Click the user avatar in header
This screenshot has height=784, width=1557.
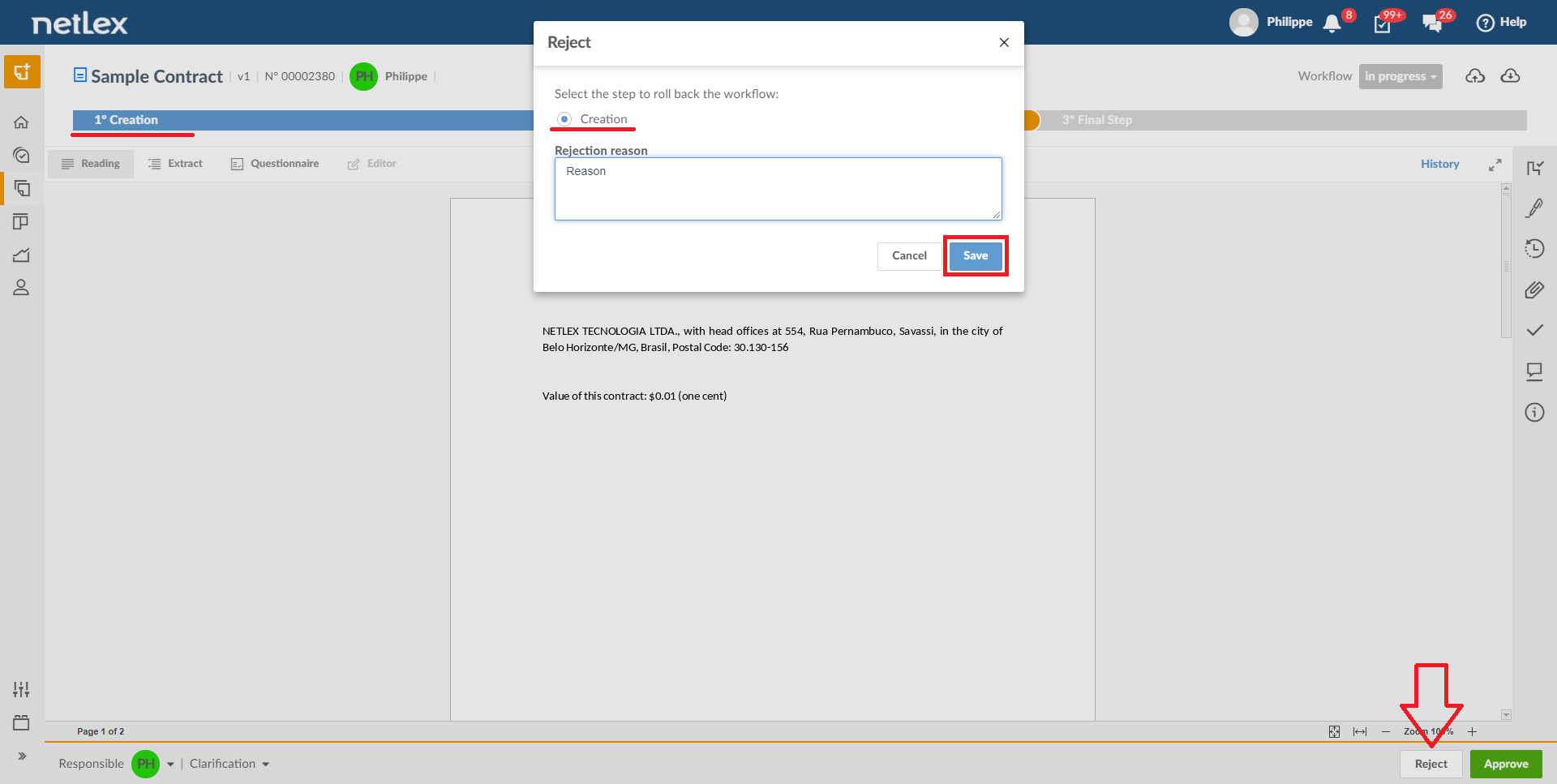[x=1243, y=22]
